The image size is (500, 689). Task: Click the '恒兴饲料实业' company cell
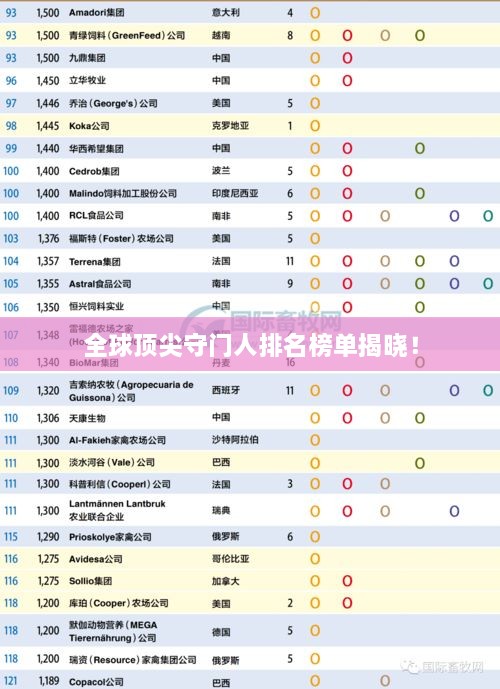click(x=96, y=307)
